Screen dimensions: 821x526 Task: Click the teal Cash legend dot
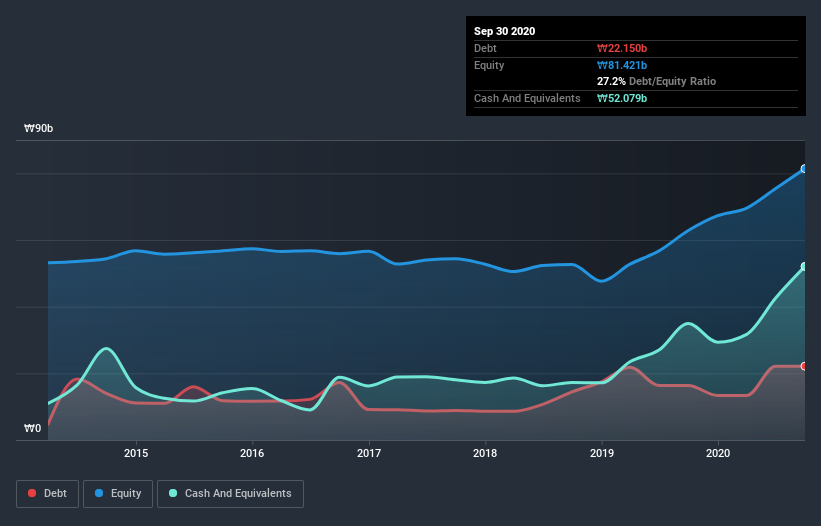(x=173, y=493)
